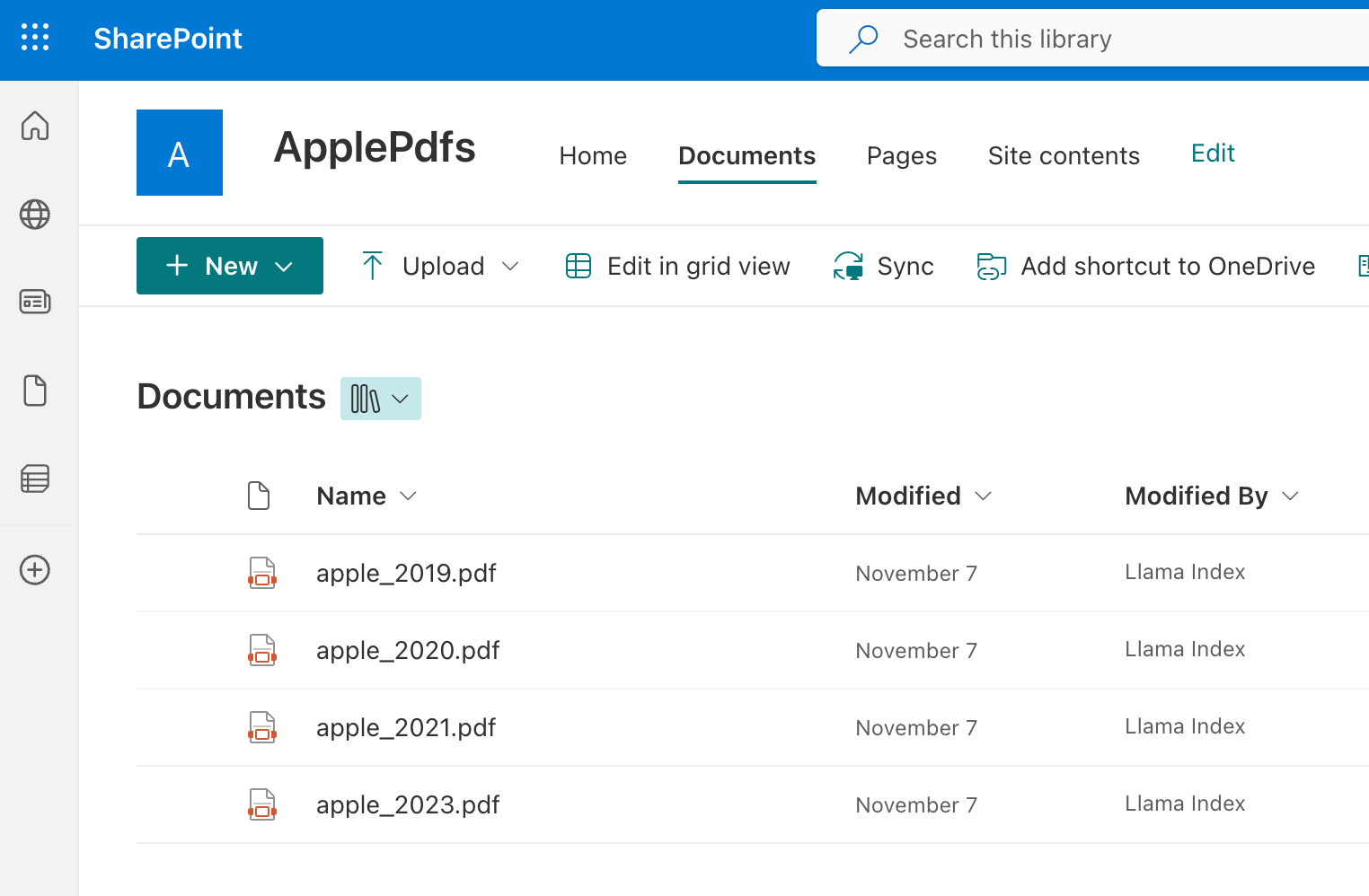Click Add shortcut to OneDrive

tap(1146, 266)
